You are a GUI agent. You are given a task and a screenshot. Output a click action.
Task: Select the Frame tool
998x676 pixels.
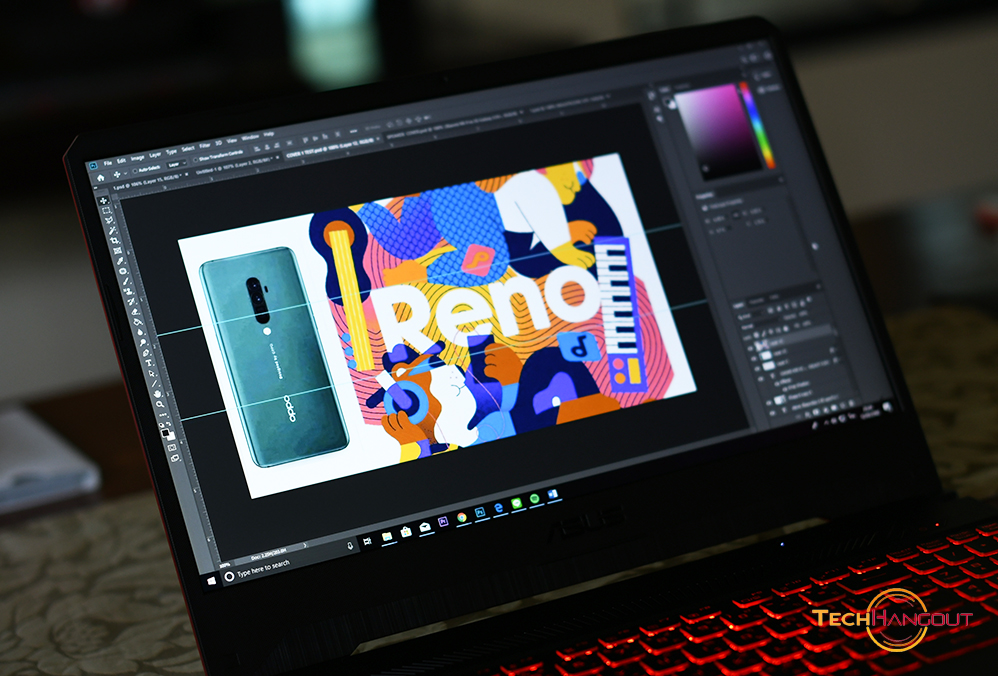118,251
